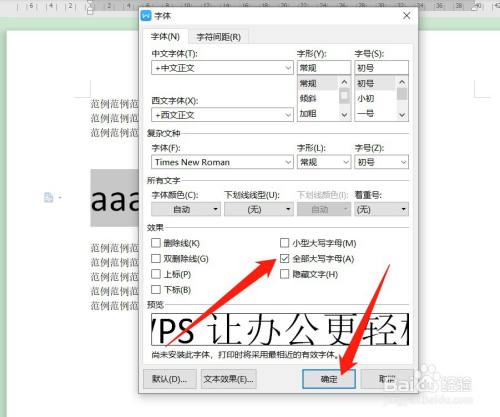Open the 下划线线型 dropdown
Image resolution: width=500 pixels, height=417 pixels.
coord(259,209)
